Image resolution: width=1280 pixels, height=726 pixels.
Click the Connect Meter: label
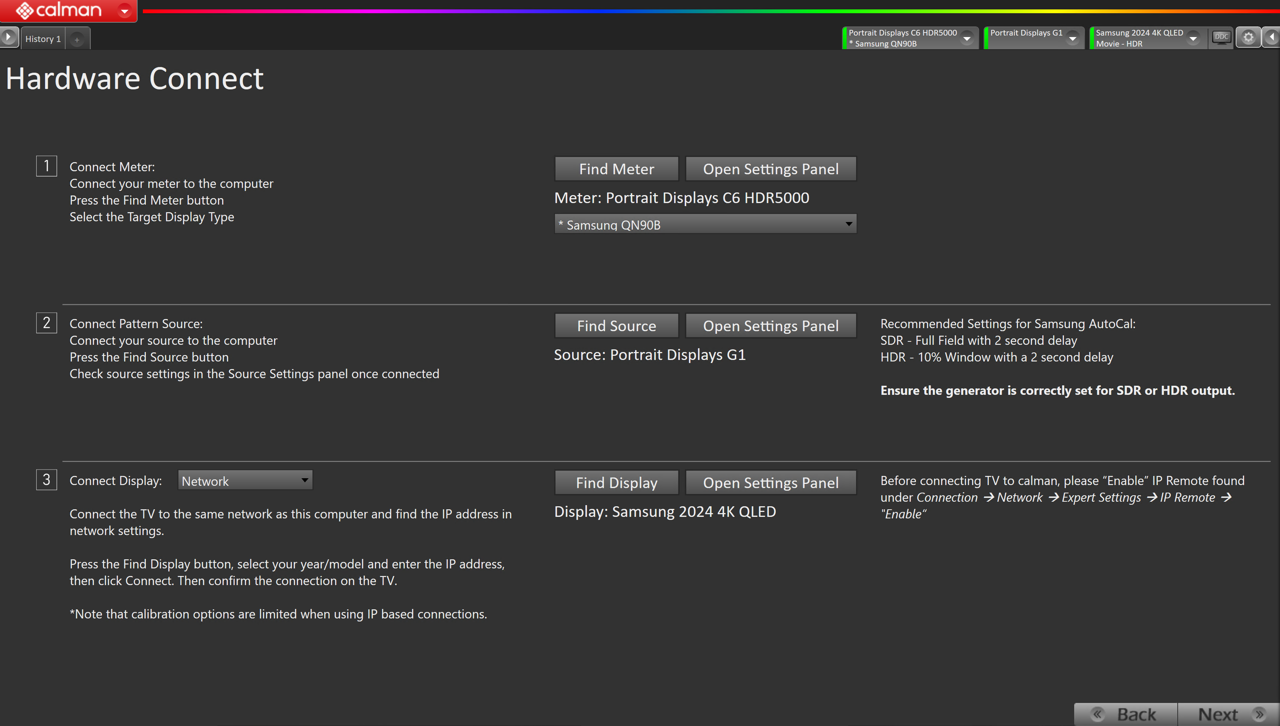pyautogui.click(x=112, y=167)
